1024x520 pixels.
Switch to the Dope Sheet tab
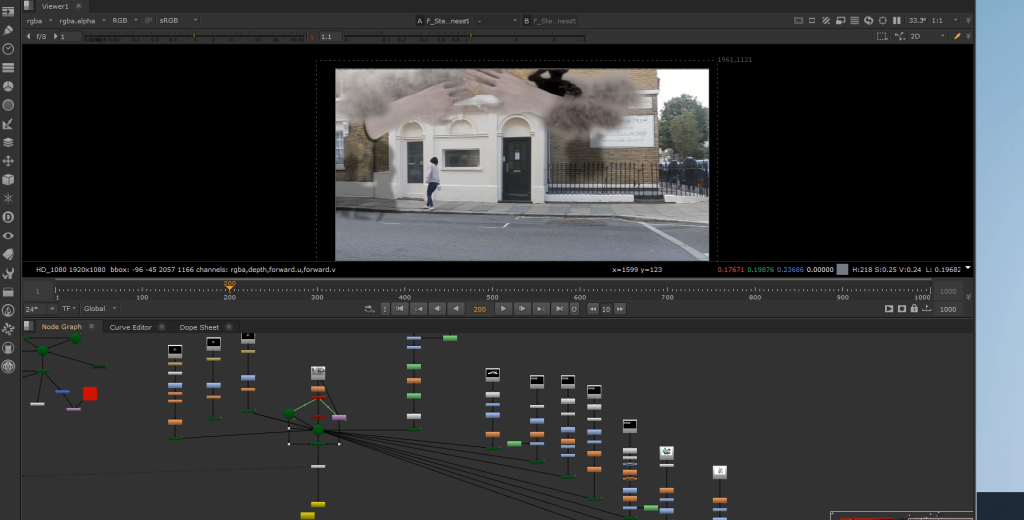[199, 327]
